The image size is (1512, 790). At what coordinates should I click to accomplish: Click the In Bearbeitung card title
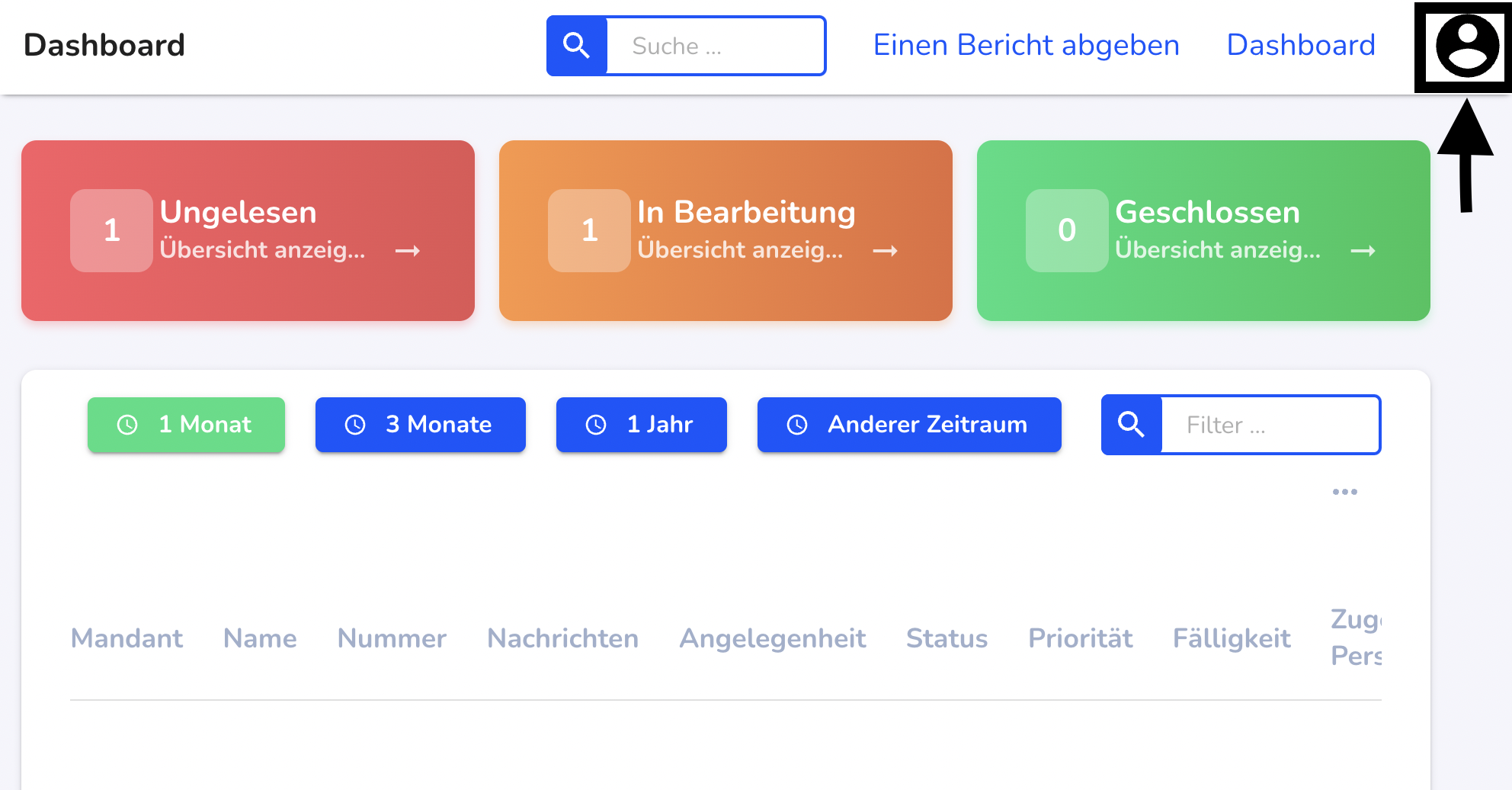(746, 212)
